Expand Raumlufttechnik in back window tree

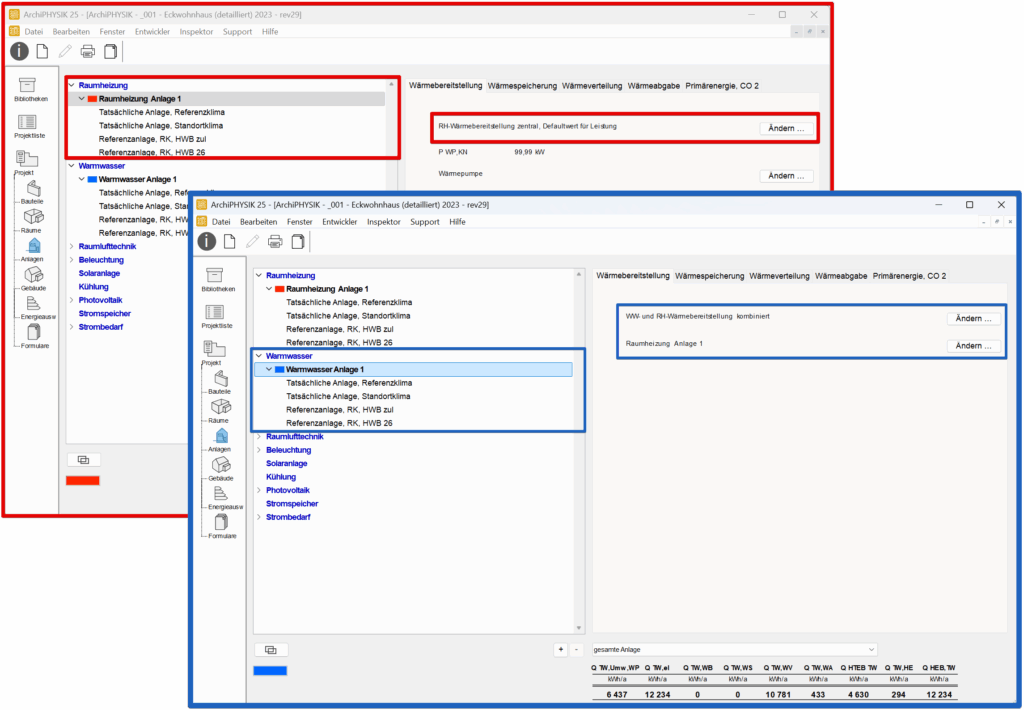[72, 246]
